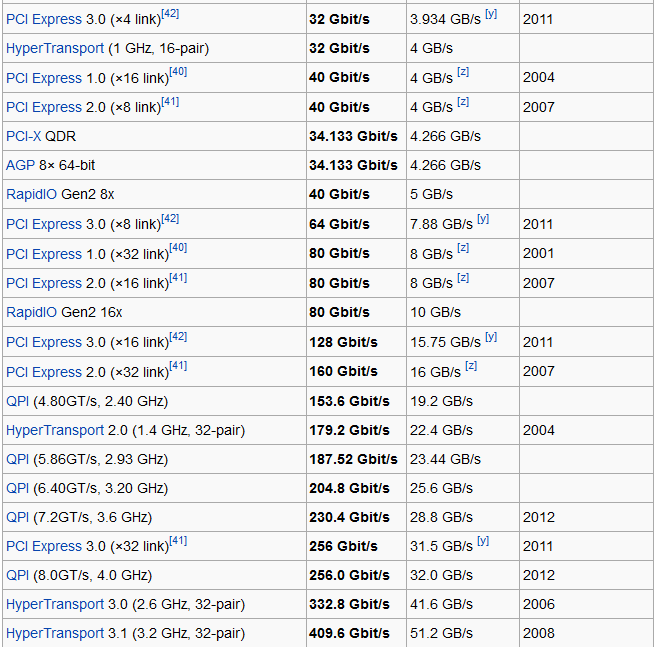655x647 pixels.
Task: Open QPI link in 5.86GT/s row
Action: pyautogui.click(x=18, y=459)
